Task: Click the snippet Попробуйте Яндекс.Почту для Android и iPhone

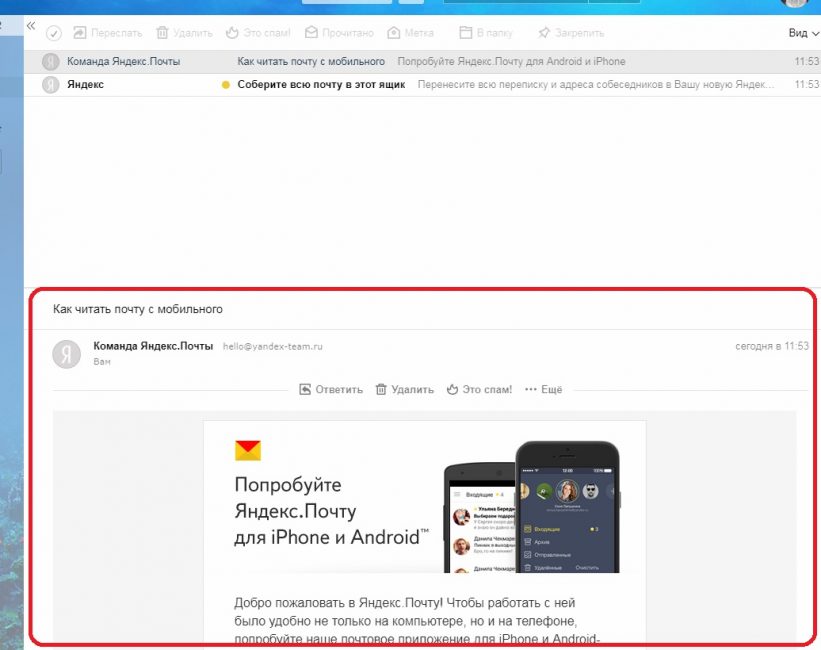Action: (x=512, y=61)
